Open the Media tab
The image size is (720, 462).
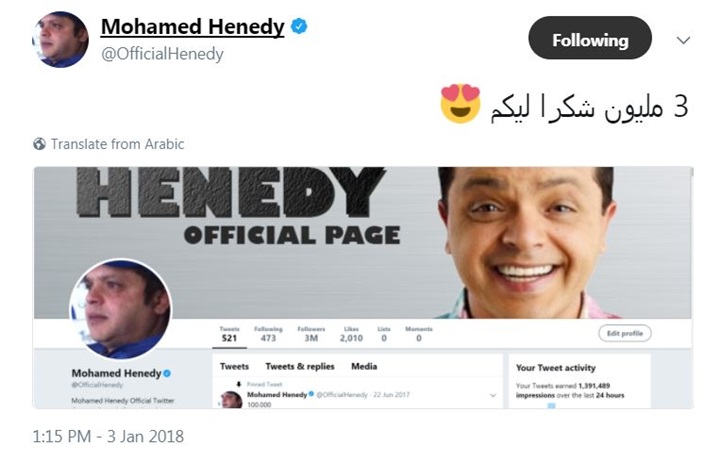pos(364,366)
